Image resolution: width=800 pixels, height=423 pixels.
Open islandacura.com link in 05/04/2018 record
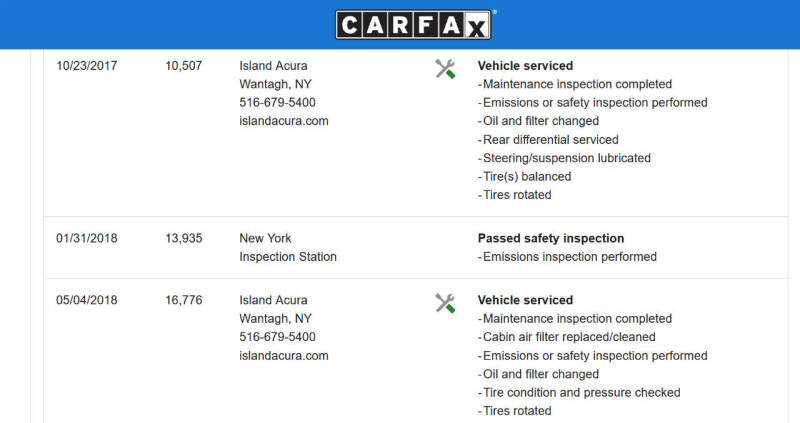click(284, 356)
